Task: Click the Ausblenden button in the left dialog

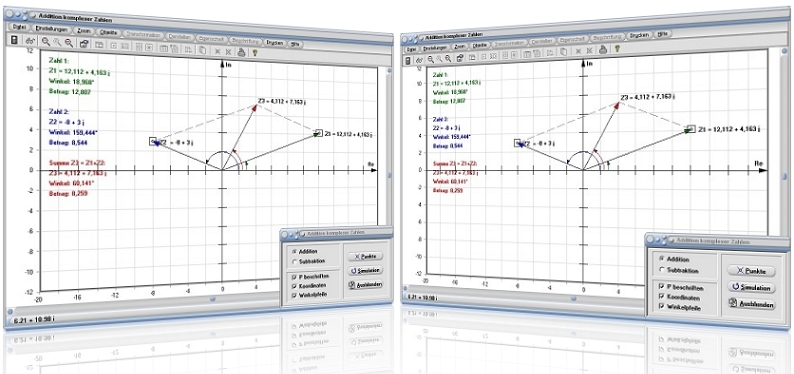Action: (x=365, y=284)
